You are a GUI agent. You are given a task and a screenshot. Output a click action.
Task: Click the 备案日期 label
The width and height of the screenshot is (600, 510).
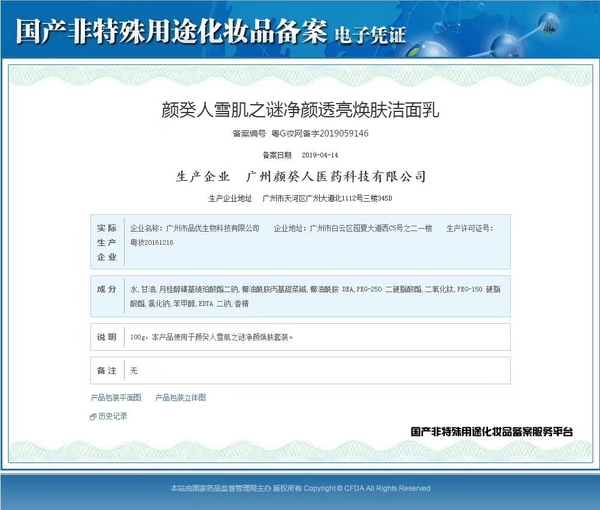pos(277,155)
